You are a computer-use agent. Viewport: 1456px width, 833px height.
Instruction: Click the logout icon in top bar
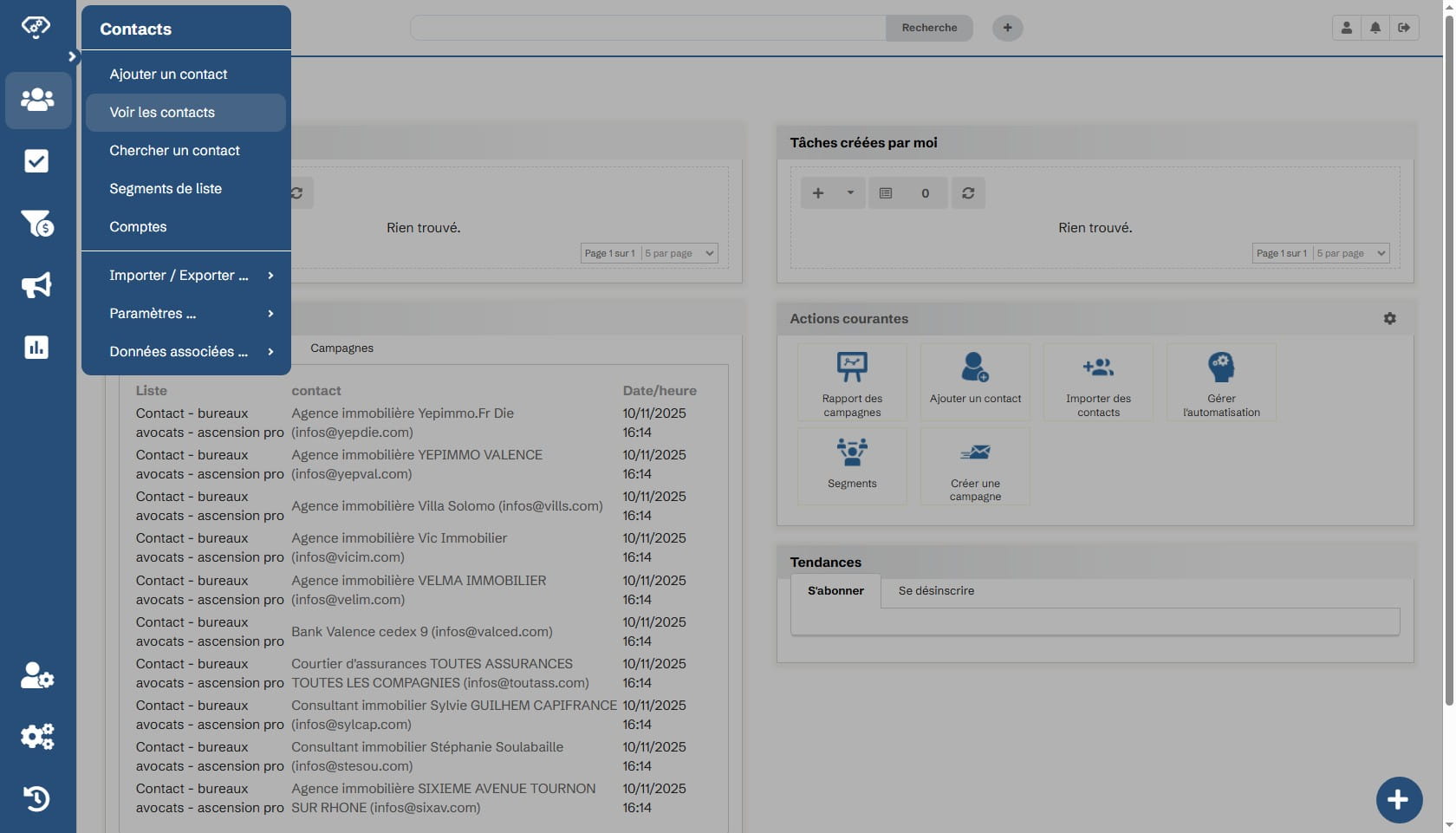(x=1405, y=27)
